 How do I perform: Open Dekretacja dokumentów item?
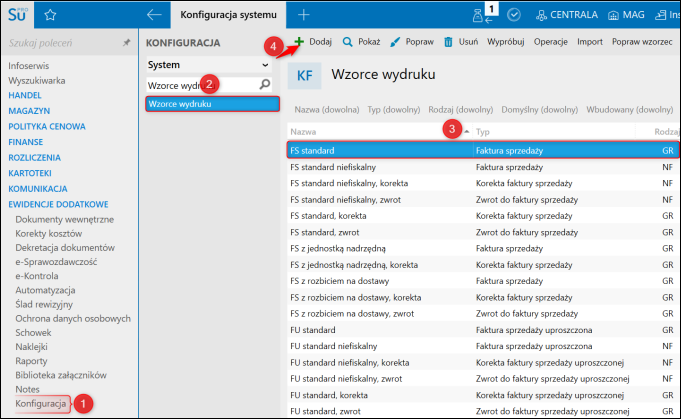[65, 248]
